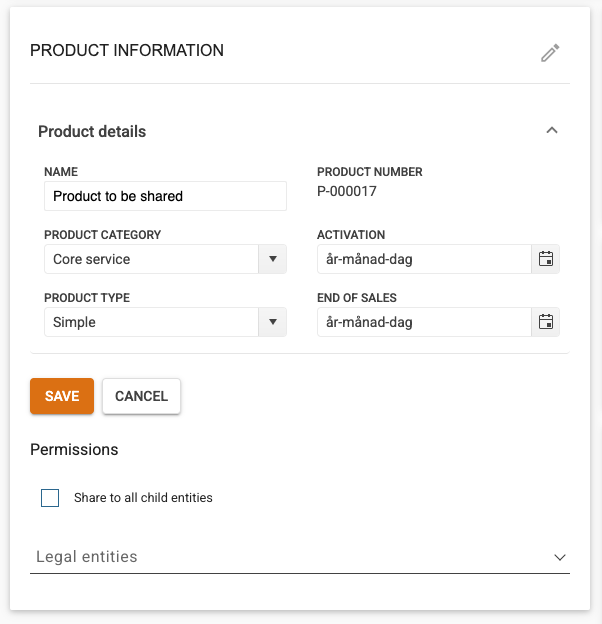The height and width of the screenshot is (624, 602).
Task: Click the Product Type dropdown arrow
Action: (273, 322)
